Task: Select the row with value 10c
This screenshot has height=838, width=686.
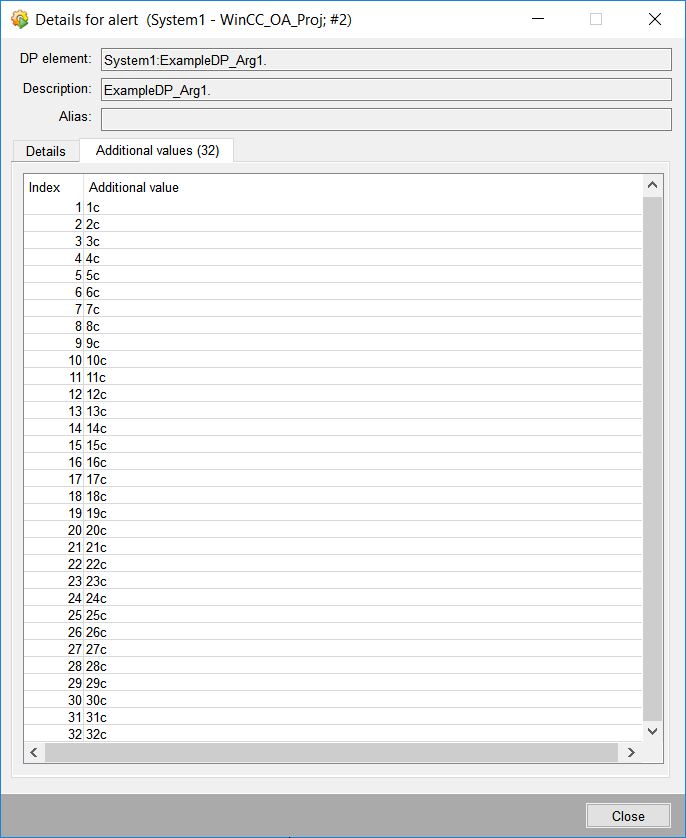Action: [330, 360]
